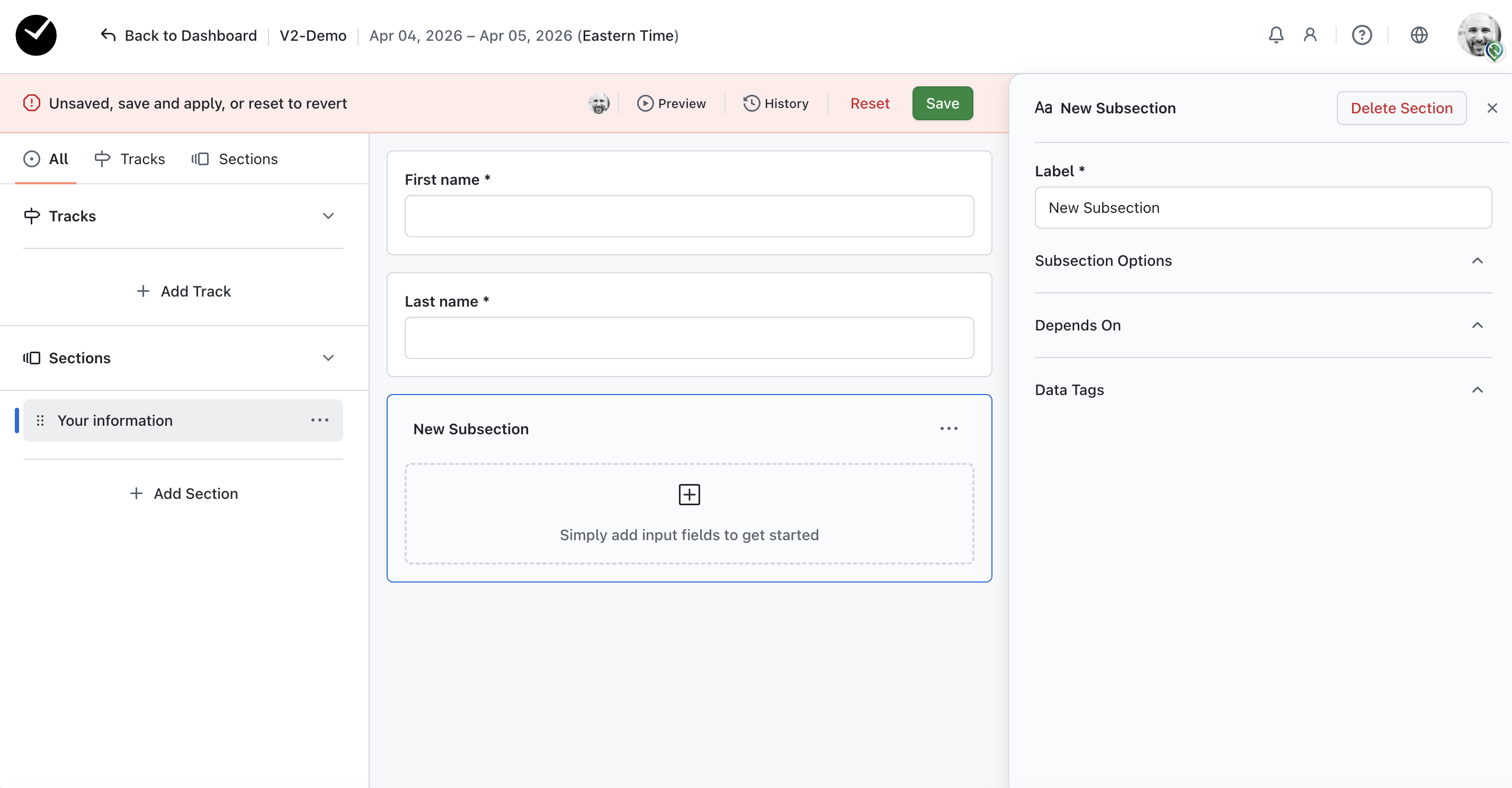
Task: Open Your information section three-dot menu
Action: tap(320, 420)
